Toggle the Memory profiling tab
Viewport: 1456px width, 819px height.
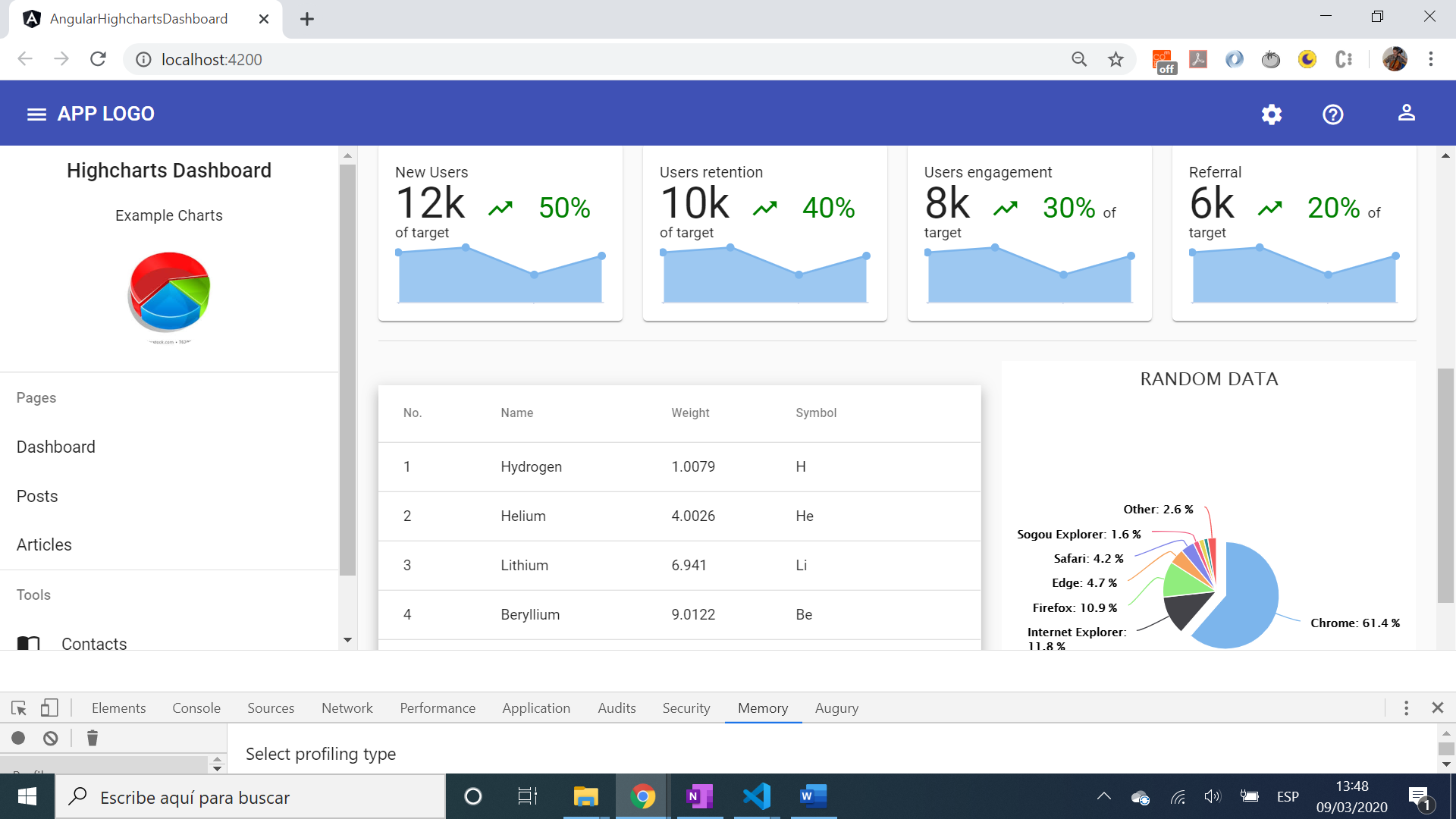coord(762,708)
